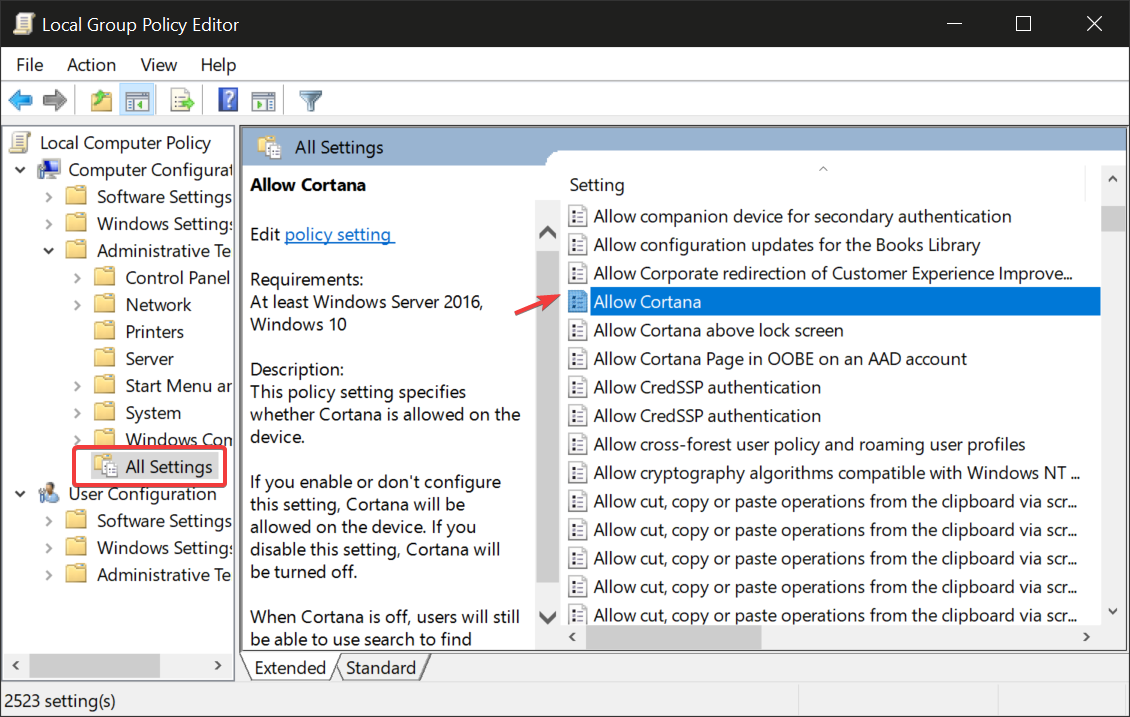Expand Windows Settings under Computer Configuration
This screenshot has width=1130, height=717.
click(x=48, y=224)
